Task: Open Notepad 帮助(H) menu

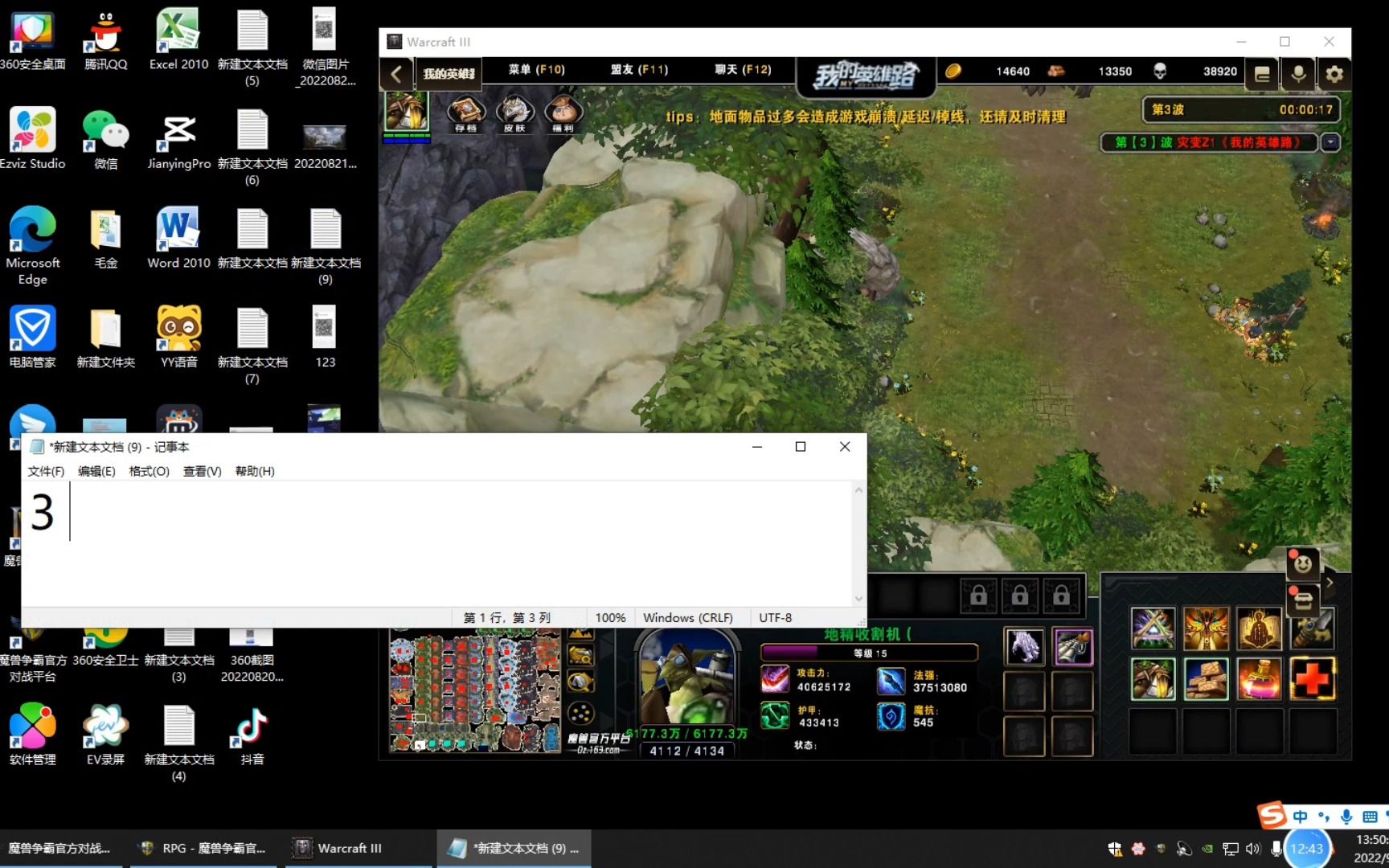Action: tap(255, 471)
